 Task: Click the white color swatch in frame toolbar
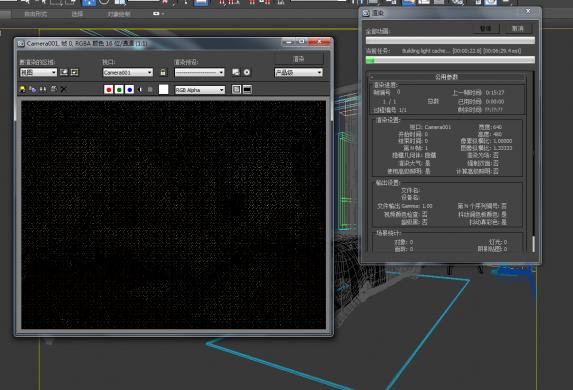click(163, 90)
